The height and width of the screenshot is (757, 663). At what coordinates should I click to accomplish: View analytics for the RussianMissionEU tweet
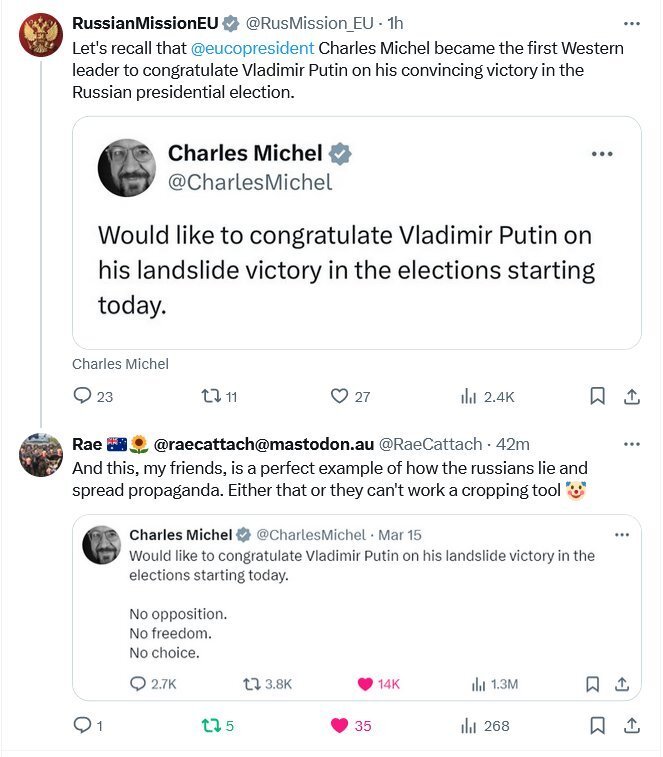[468, 396]
